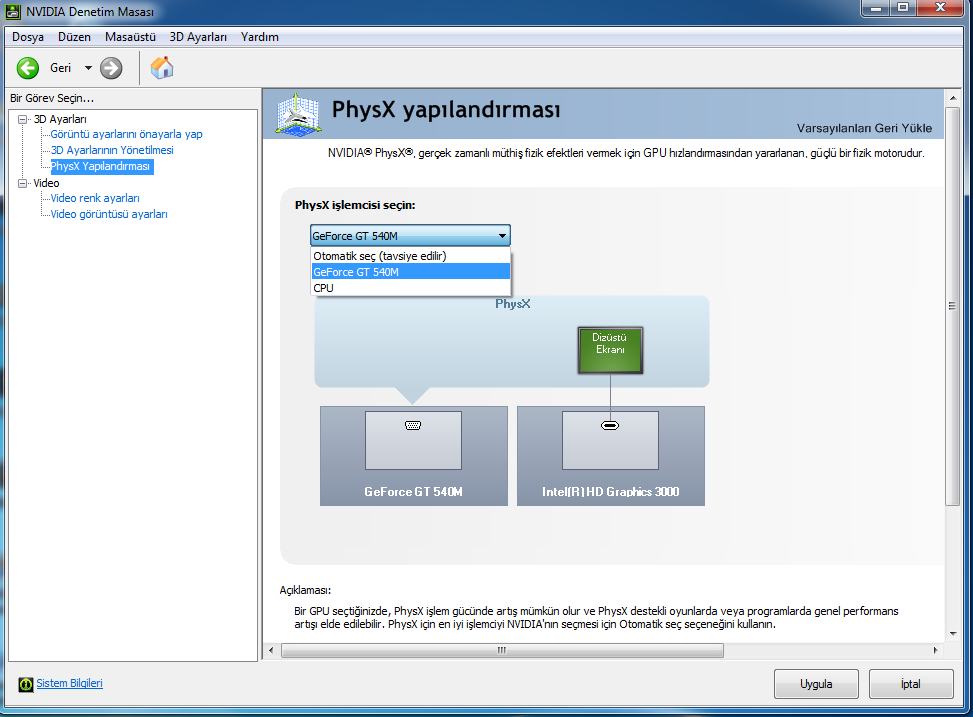Open the Düzen menu
The image size is (973, 717).
click(74, 37)
